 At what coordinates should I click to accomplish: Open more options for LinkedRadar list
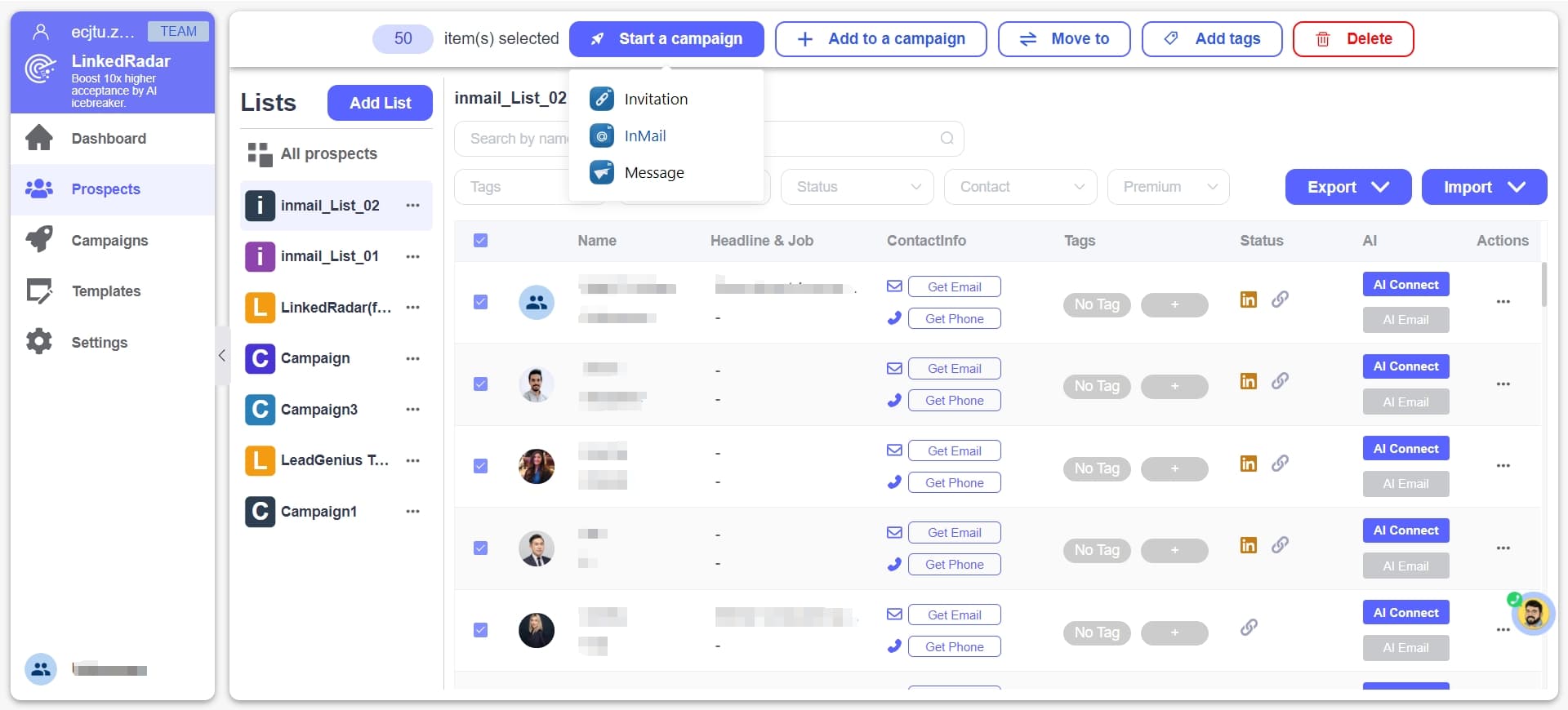(413, 308)
